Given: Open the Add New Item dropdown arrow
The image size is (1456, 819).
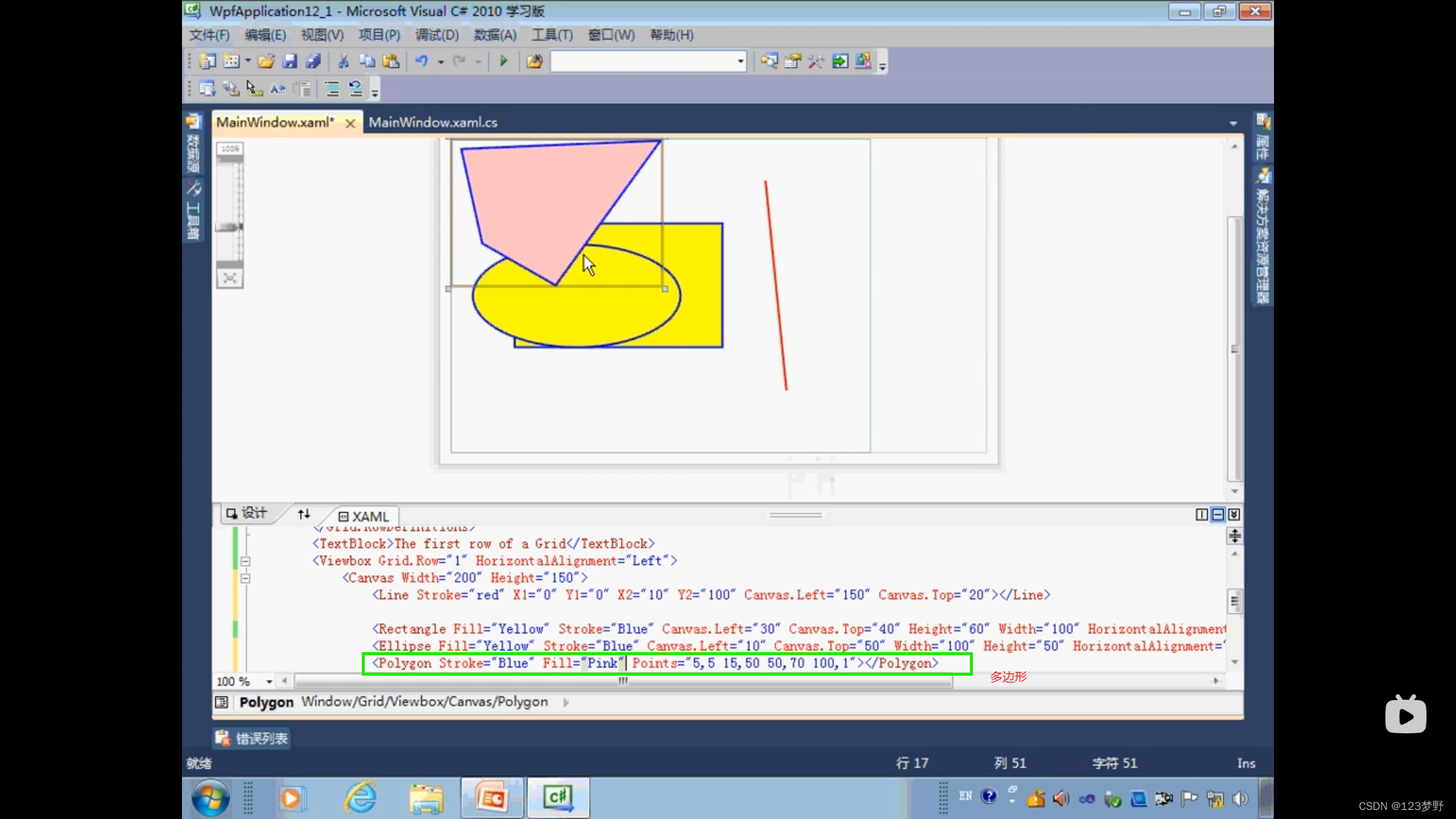Looking at the screenshot, I should coord(248,61).
